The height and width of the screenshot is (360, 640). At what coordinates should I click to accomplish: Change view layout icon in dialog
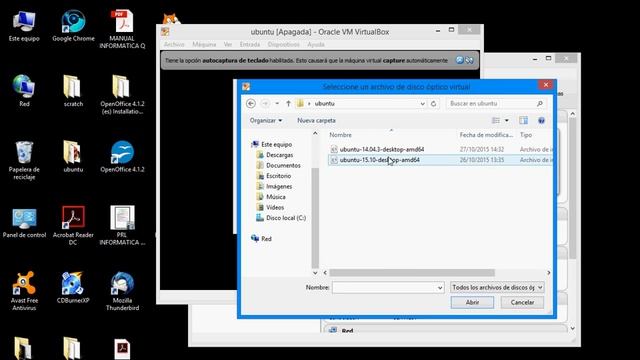[x=496, y=120]
